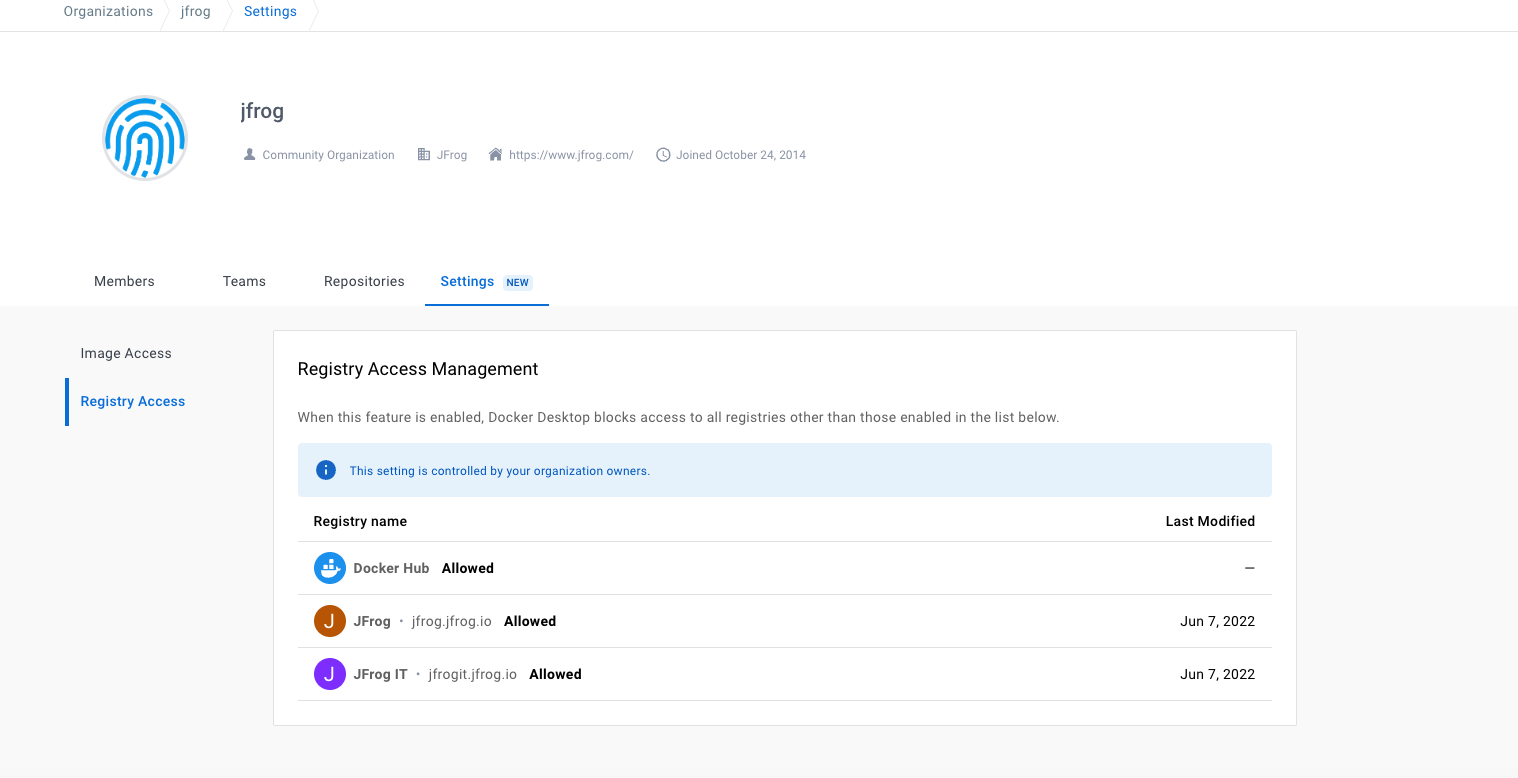Click the info icon in the blue banner
This screenshot has height=778, width=1518.
(x=325, y=469)
